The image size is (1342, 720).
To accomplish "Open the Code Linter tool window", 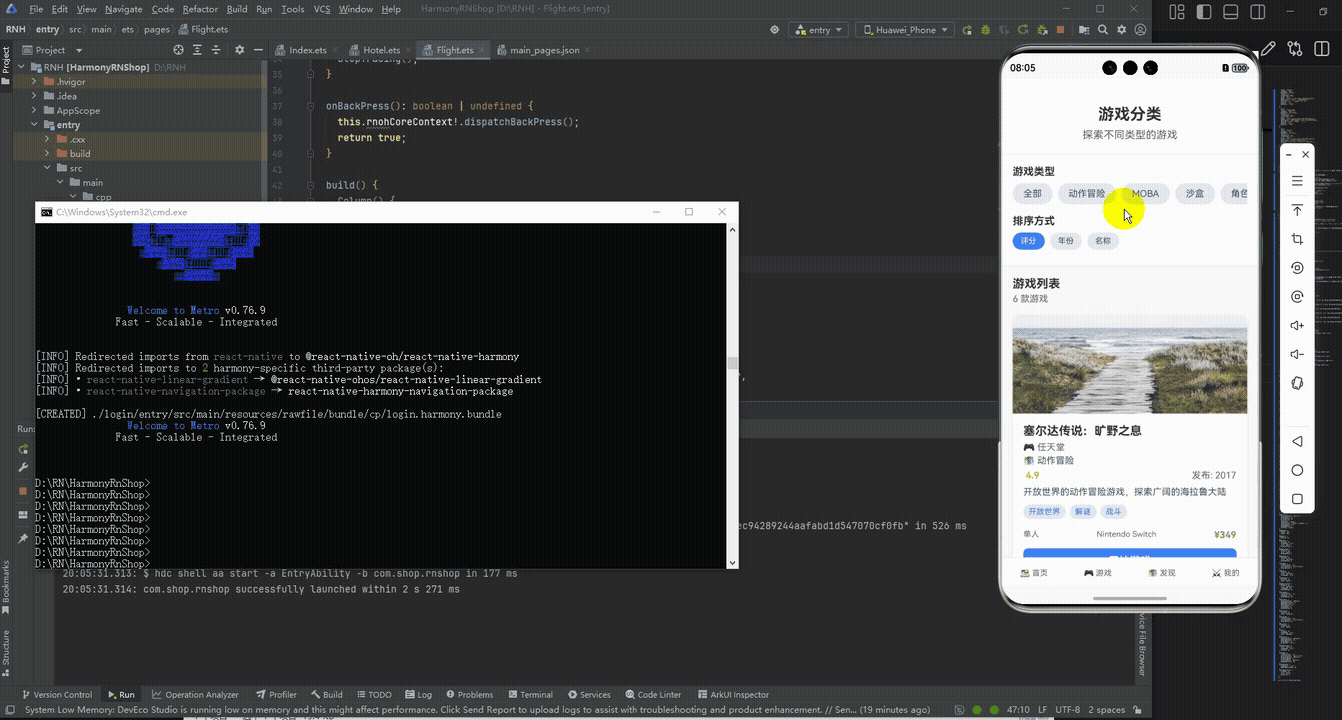I will 653,694.
